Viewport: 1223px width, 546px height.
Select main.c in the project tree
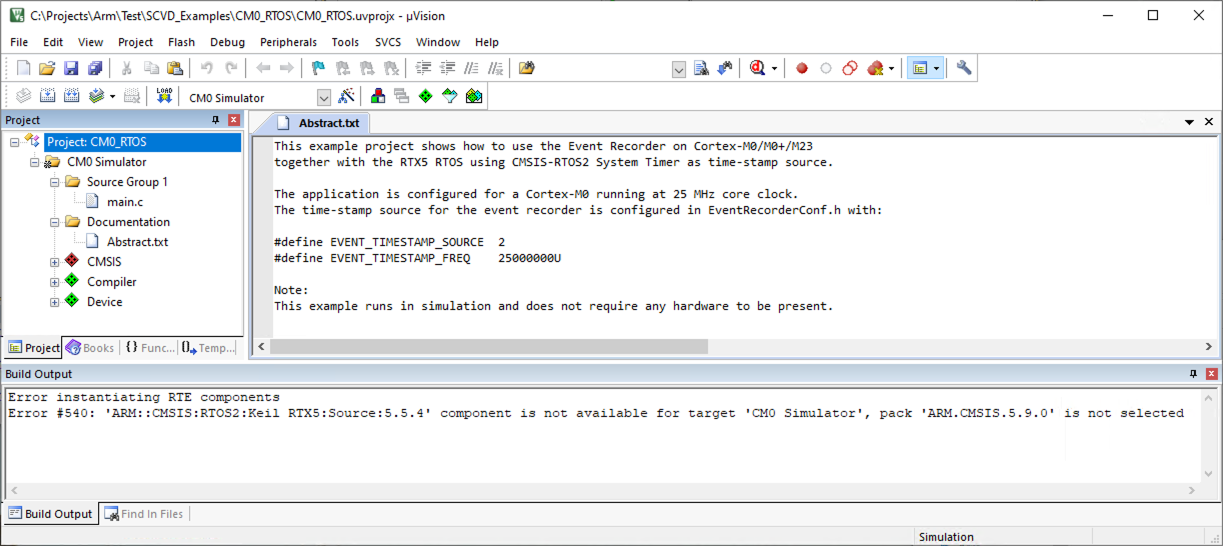(125, 202)
